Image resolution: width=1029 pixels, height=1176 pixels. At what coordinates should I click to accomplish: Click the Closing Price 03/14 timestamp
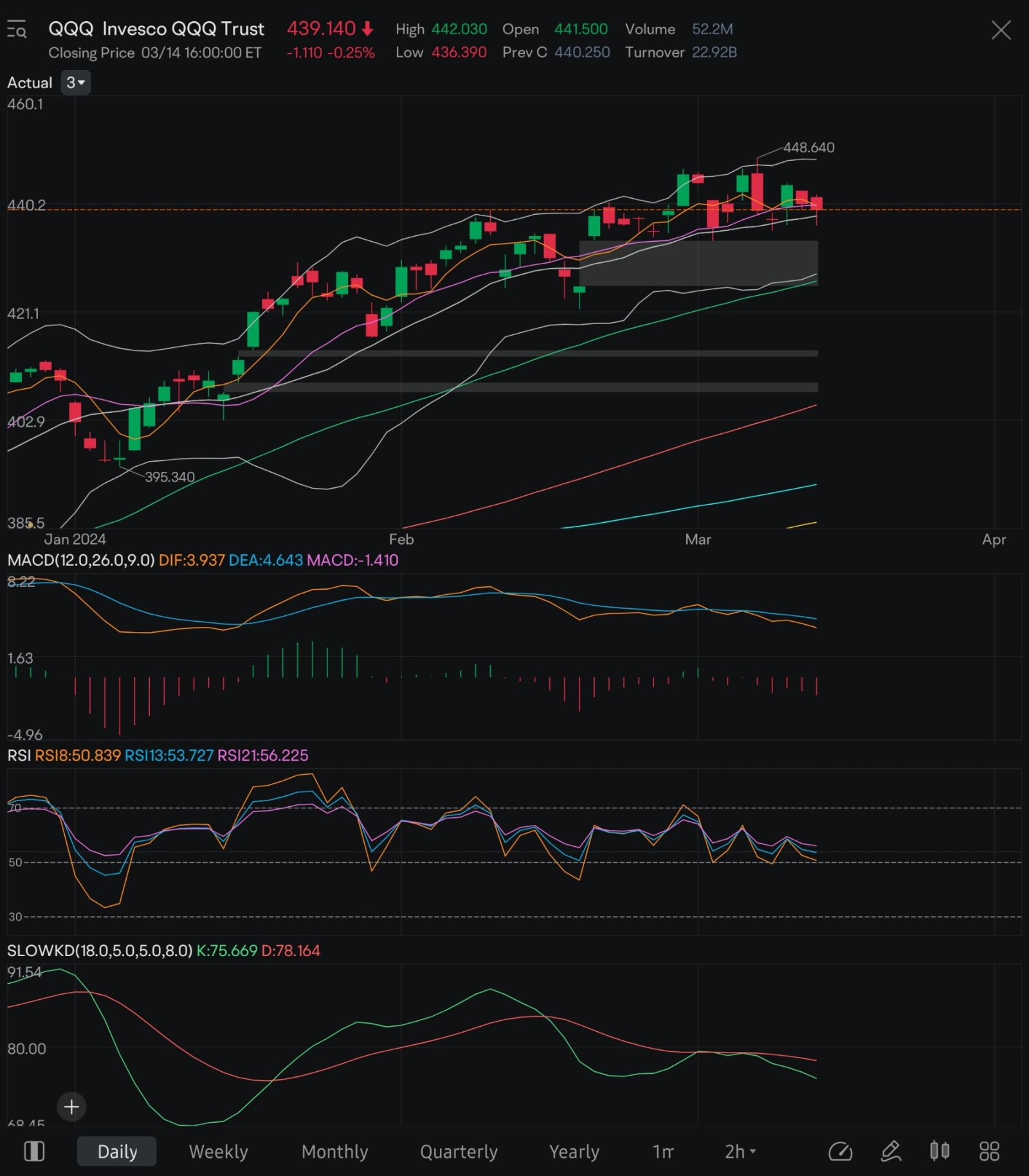(x=155, y=53)
